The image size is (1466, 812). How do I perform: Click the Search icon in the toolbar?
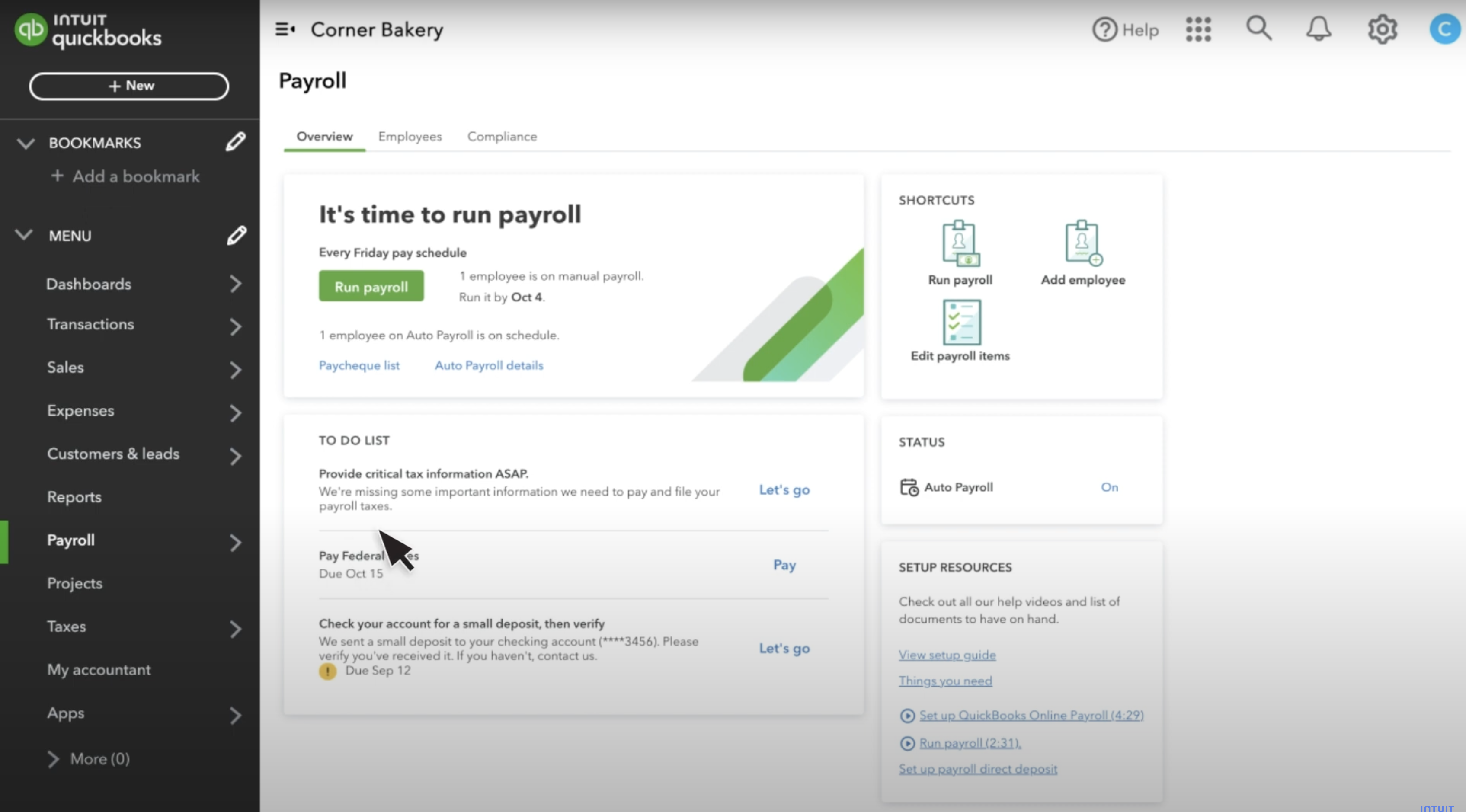(1258, 29)
